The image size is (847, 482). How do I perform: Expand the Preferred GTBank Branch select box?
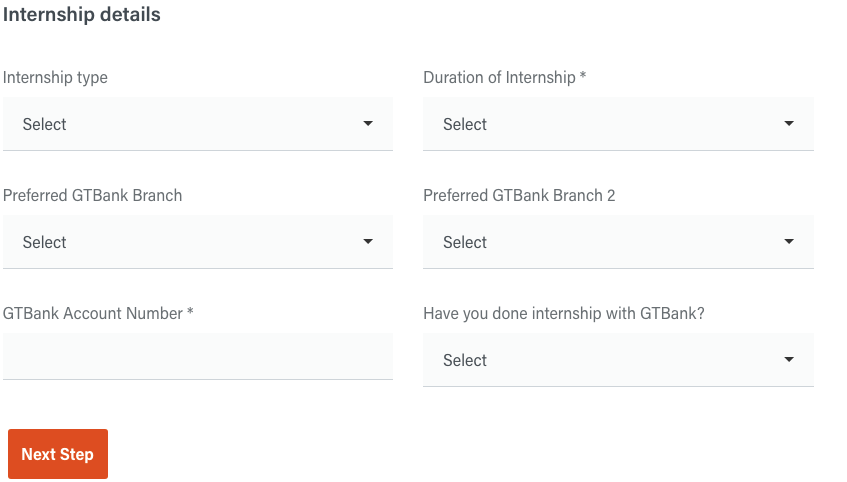click(198, 242)
